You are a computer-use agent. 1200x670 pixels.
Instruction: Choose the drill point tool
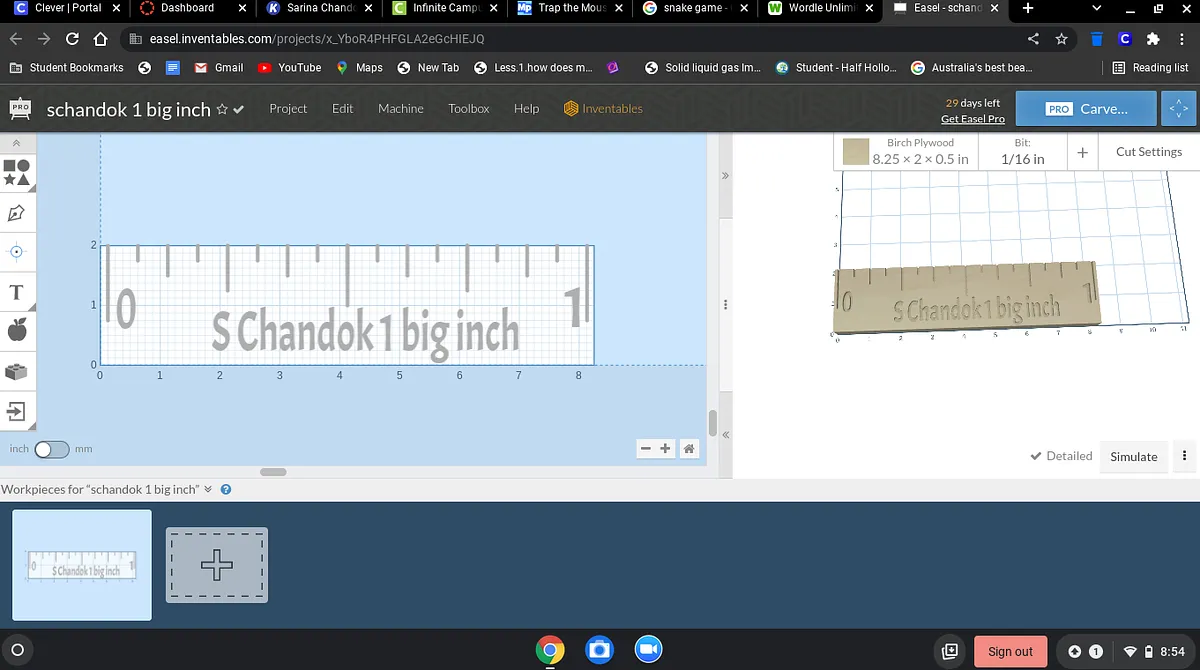coord(16,252)
